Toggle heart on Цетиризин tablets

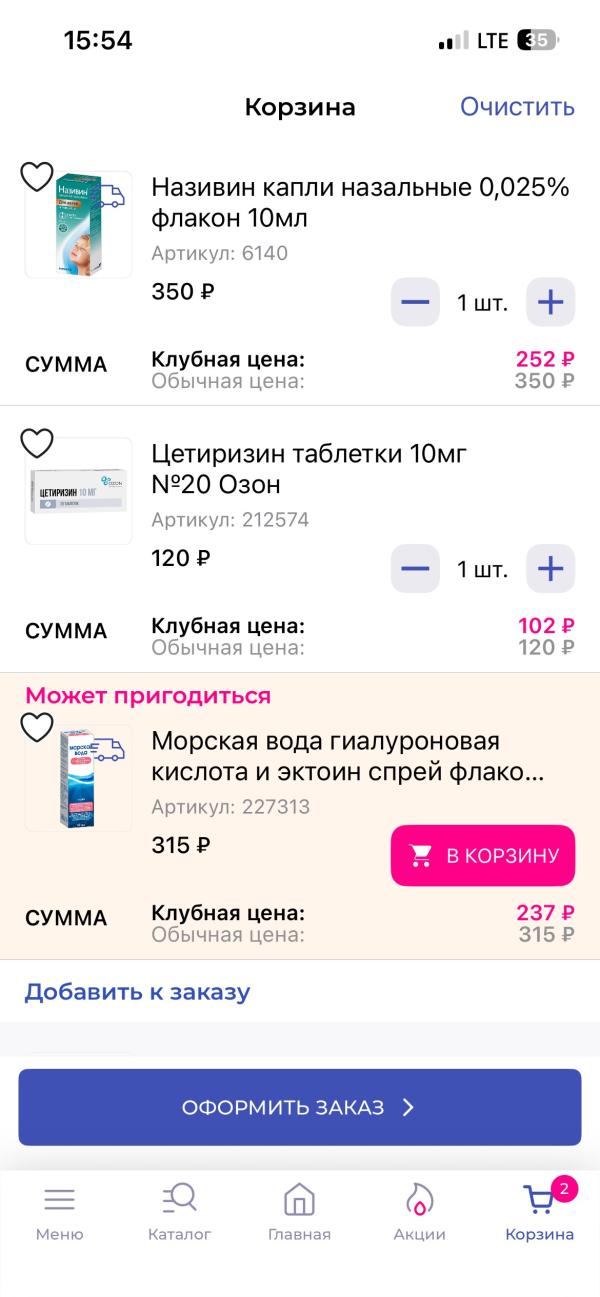pyautogui.click(x=37, y=443)
